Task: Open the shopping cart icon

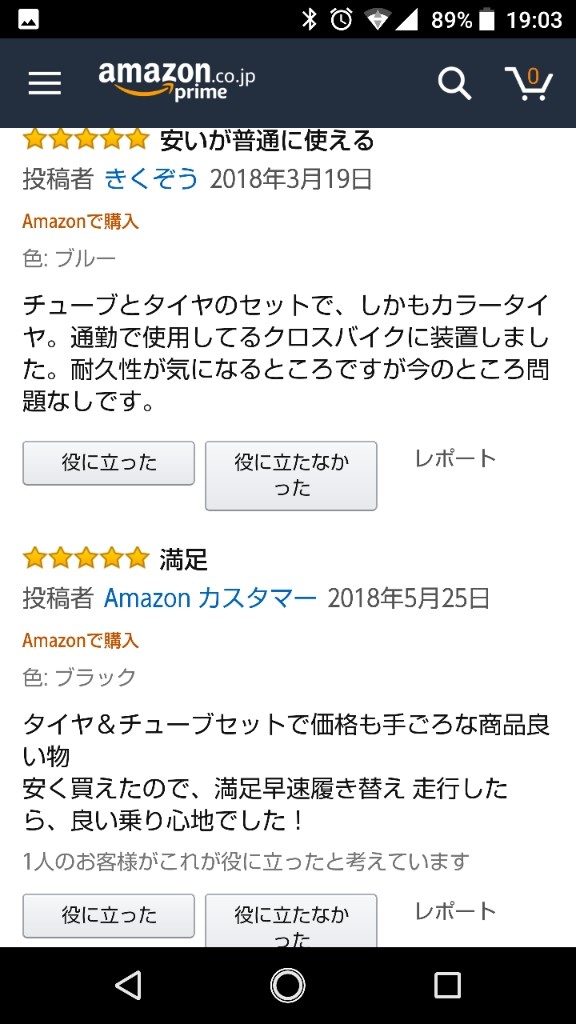Action: click(x=529, y=84)
